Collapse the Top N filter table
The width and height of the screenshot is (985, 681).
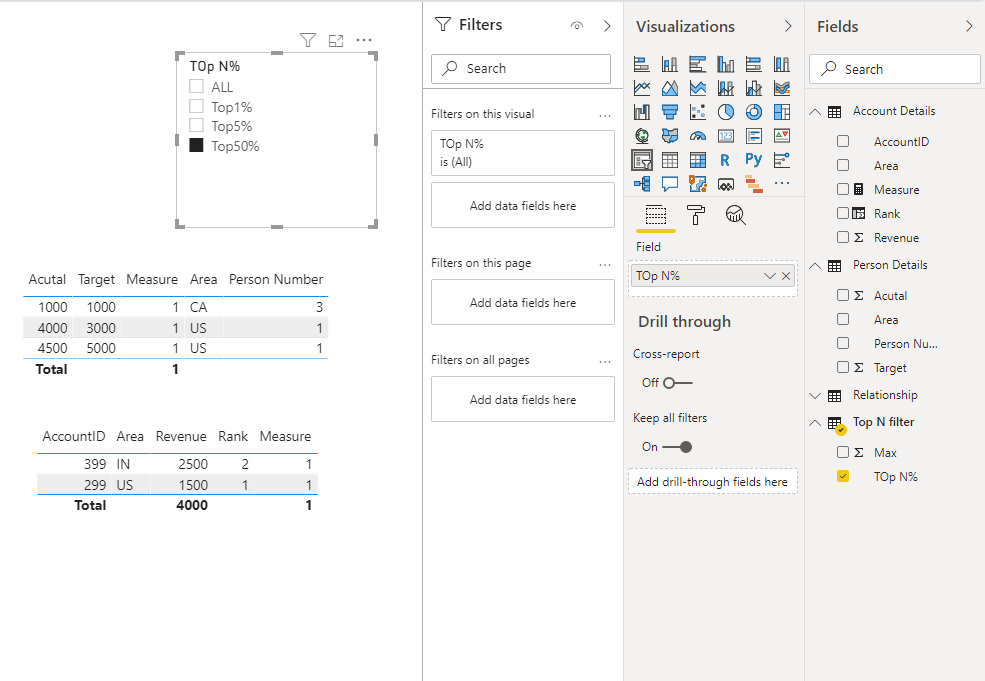[815, 423]
